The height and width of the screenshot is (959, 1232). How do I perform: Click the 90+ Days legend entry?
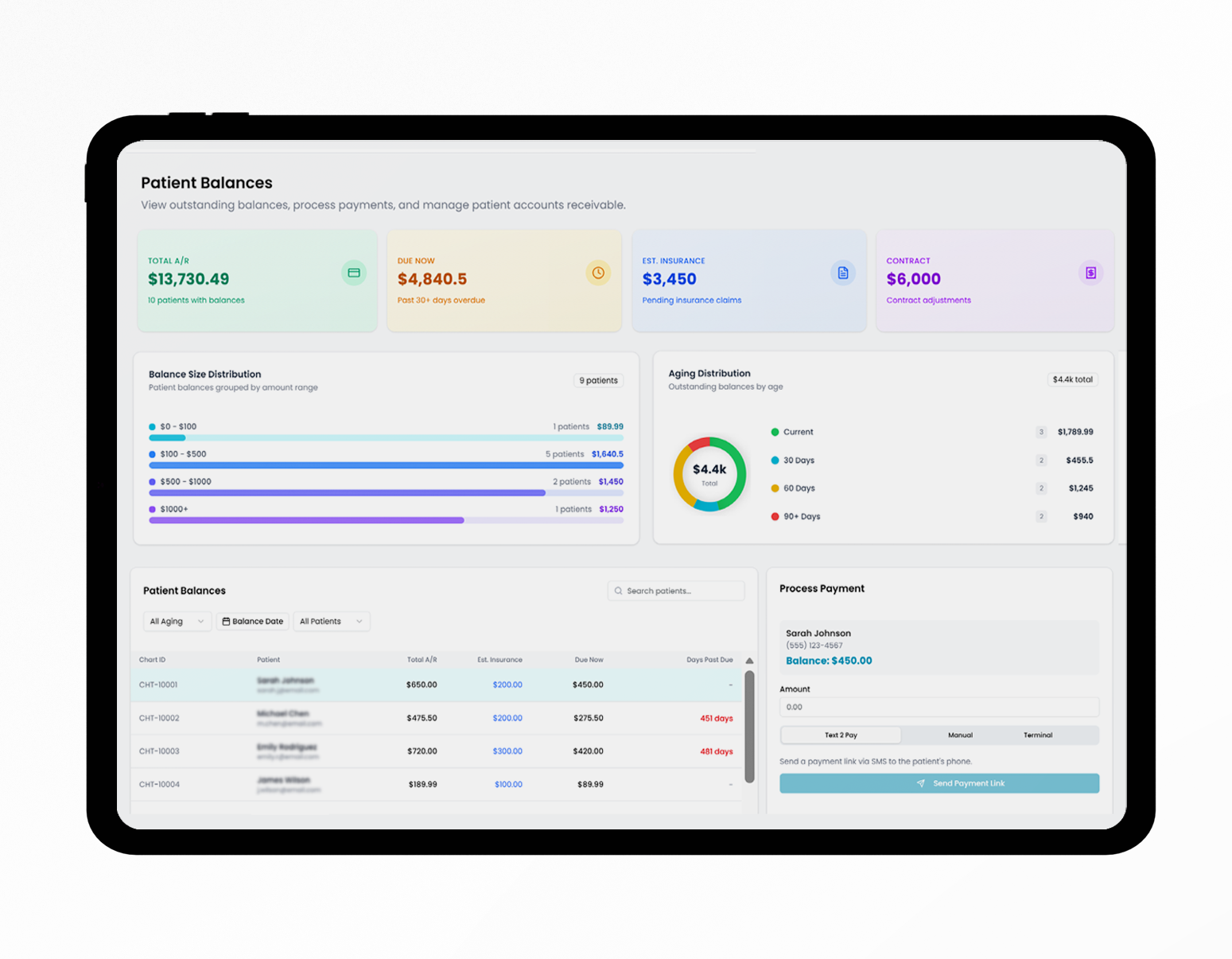(x=801, y=517)
